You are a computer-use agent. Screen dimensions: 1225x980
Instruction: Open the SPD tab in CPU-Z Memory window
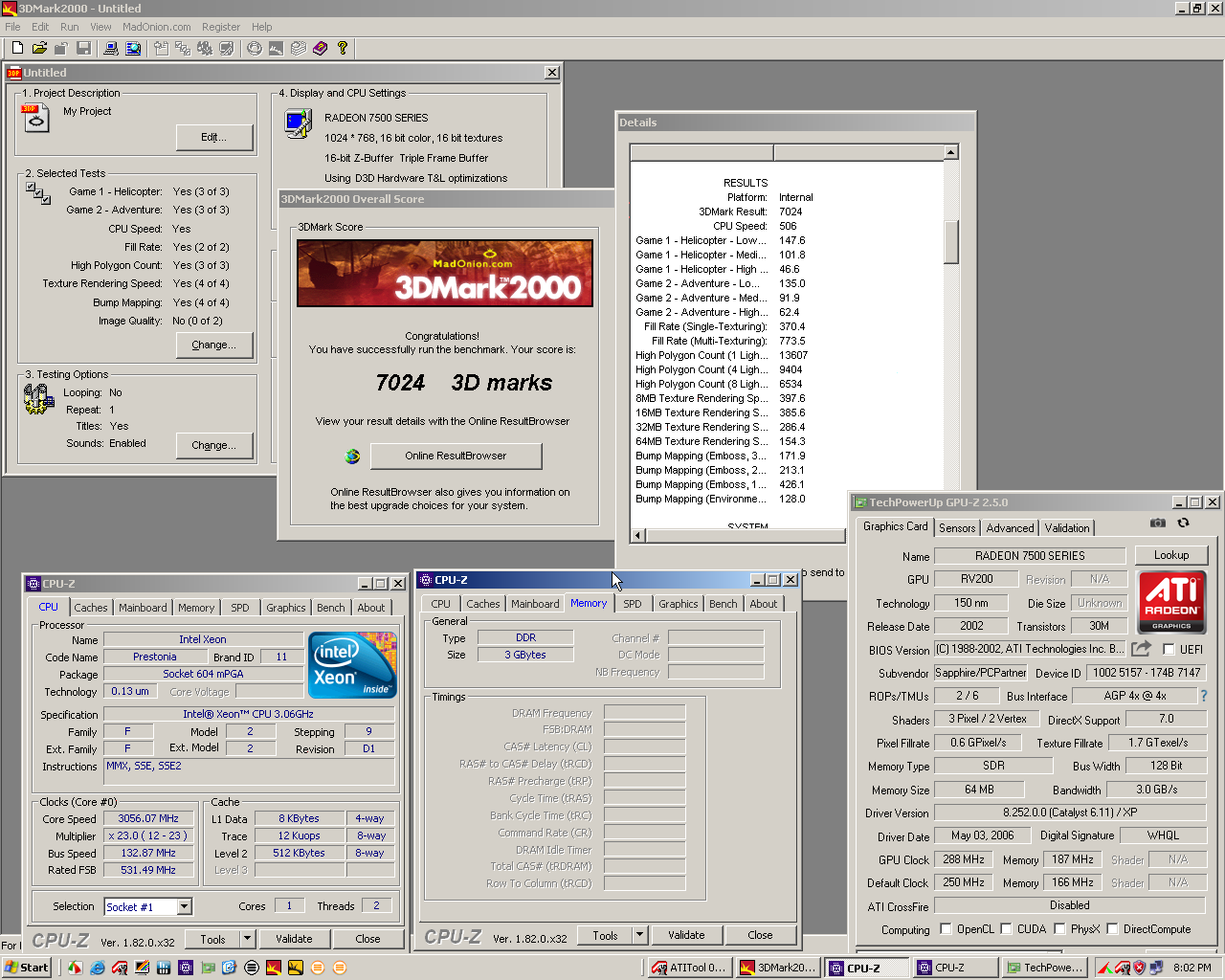pyautogui.click(x=633, y=604)
